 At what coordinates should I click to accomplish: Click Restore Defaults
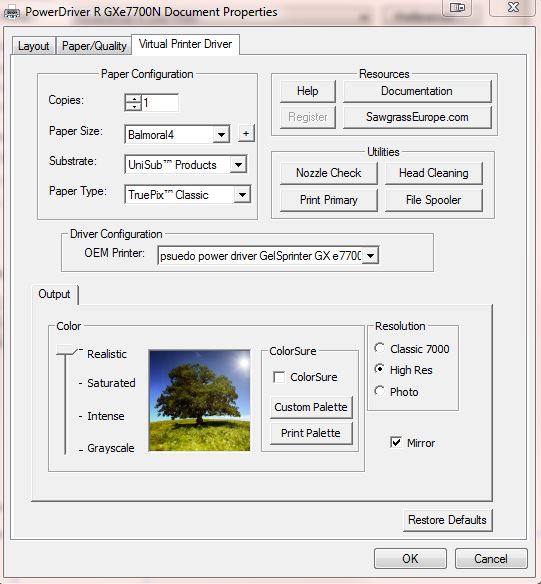(x=447, y=520)
